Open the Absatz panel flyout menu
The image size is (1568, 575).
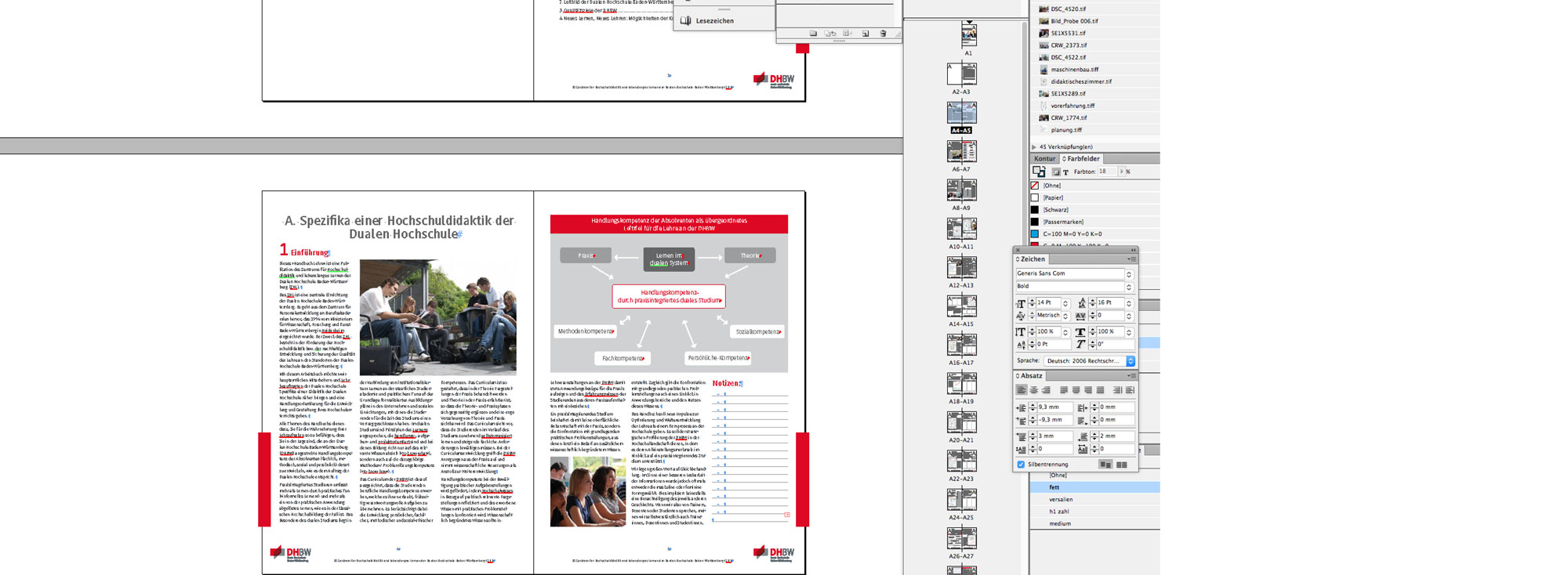(1131, 376)
